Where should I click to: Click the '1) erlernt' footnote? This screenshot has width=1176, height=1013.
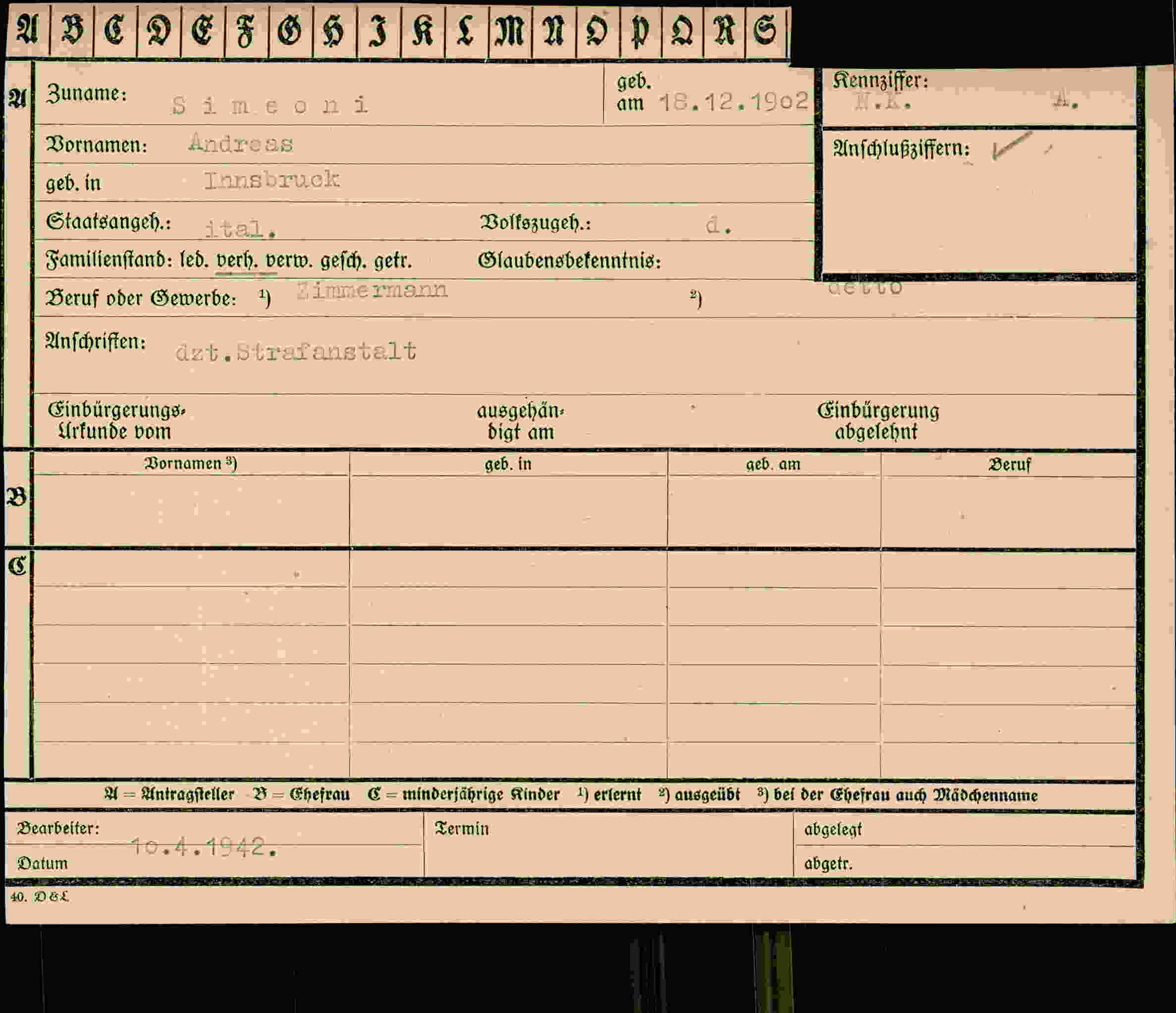tap(609, 795)
